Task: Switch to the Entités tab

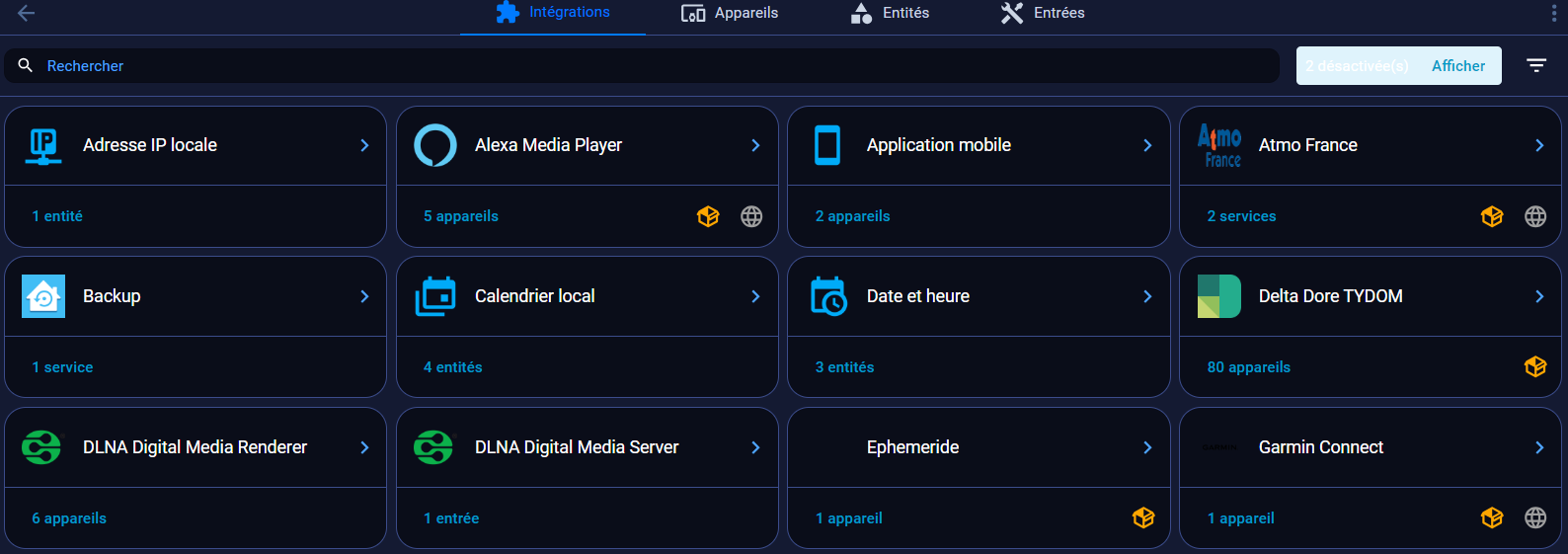Action: (890, 13)
